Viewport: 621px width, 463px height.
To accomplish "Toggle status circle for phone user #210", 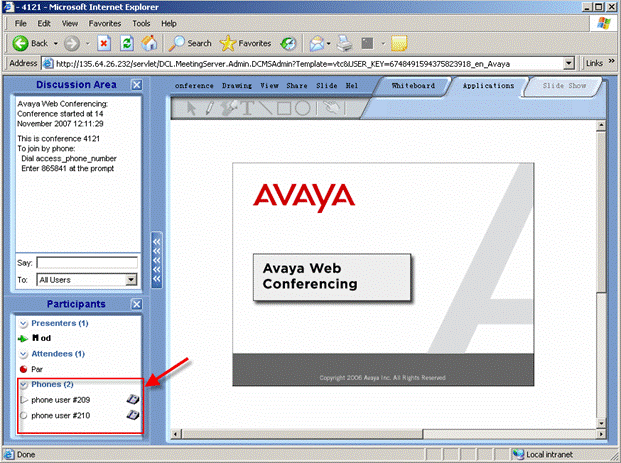I will click(23, 415).
